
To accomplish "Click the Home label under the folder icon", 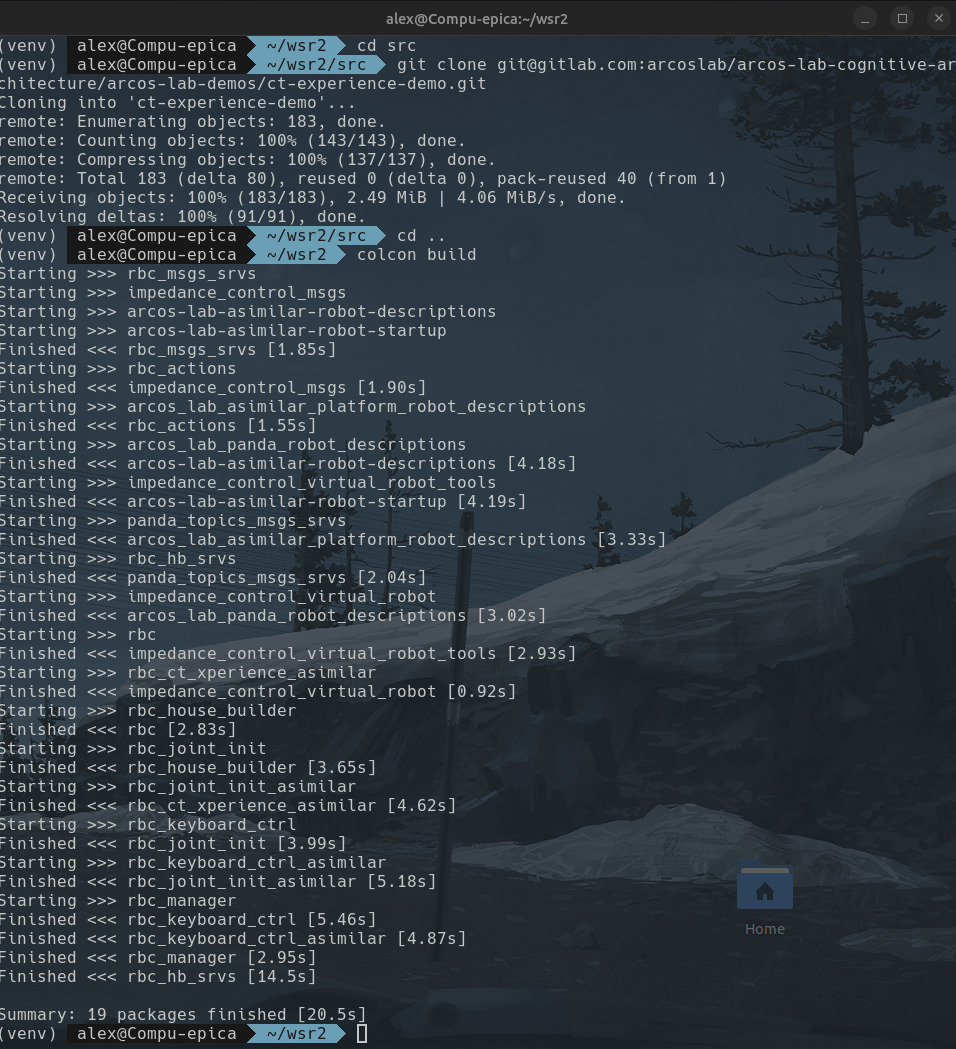I will pos(764,929).
